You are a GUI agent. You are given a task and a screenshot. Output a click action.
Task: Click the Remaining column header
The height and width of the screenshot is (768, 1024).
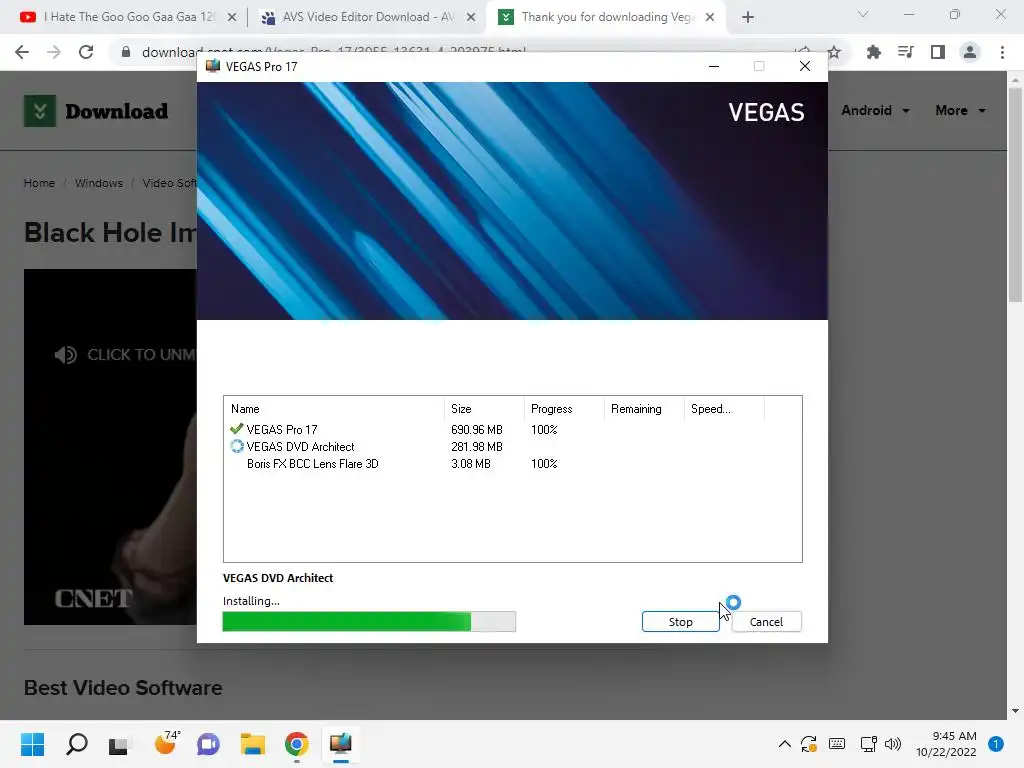click(x=643, y=409)
